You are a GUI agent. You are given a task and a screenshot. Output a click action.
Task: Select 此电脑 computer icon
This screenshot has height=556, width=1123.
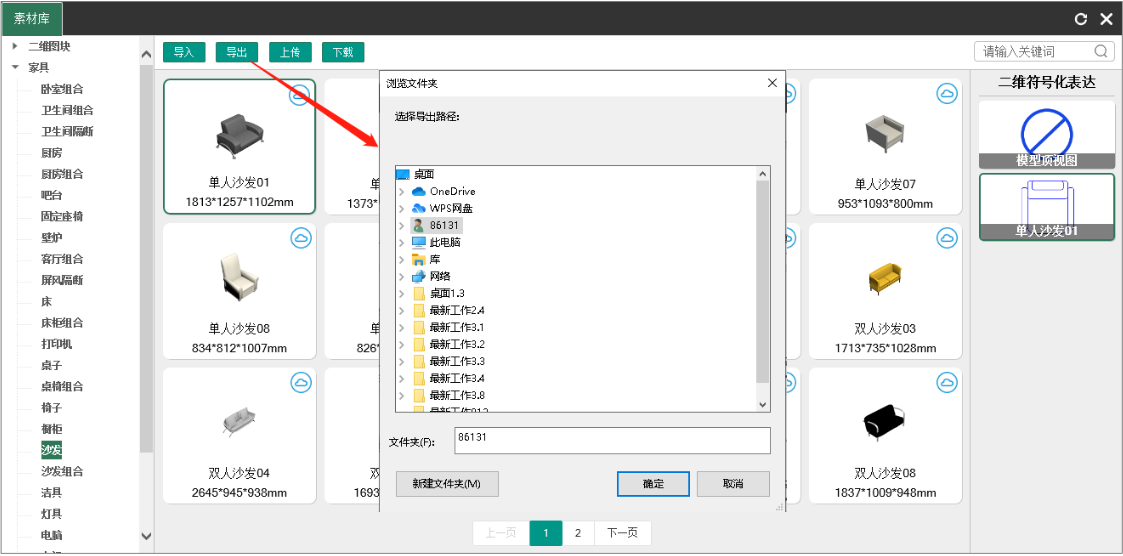(419, 242)
